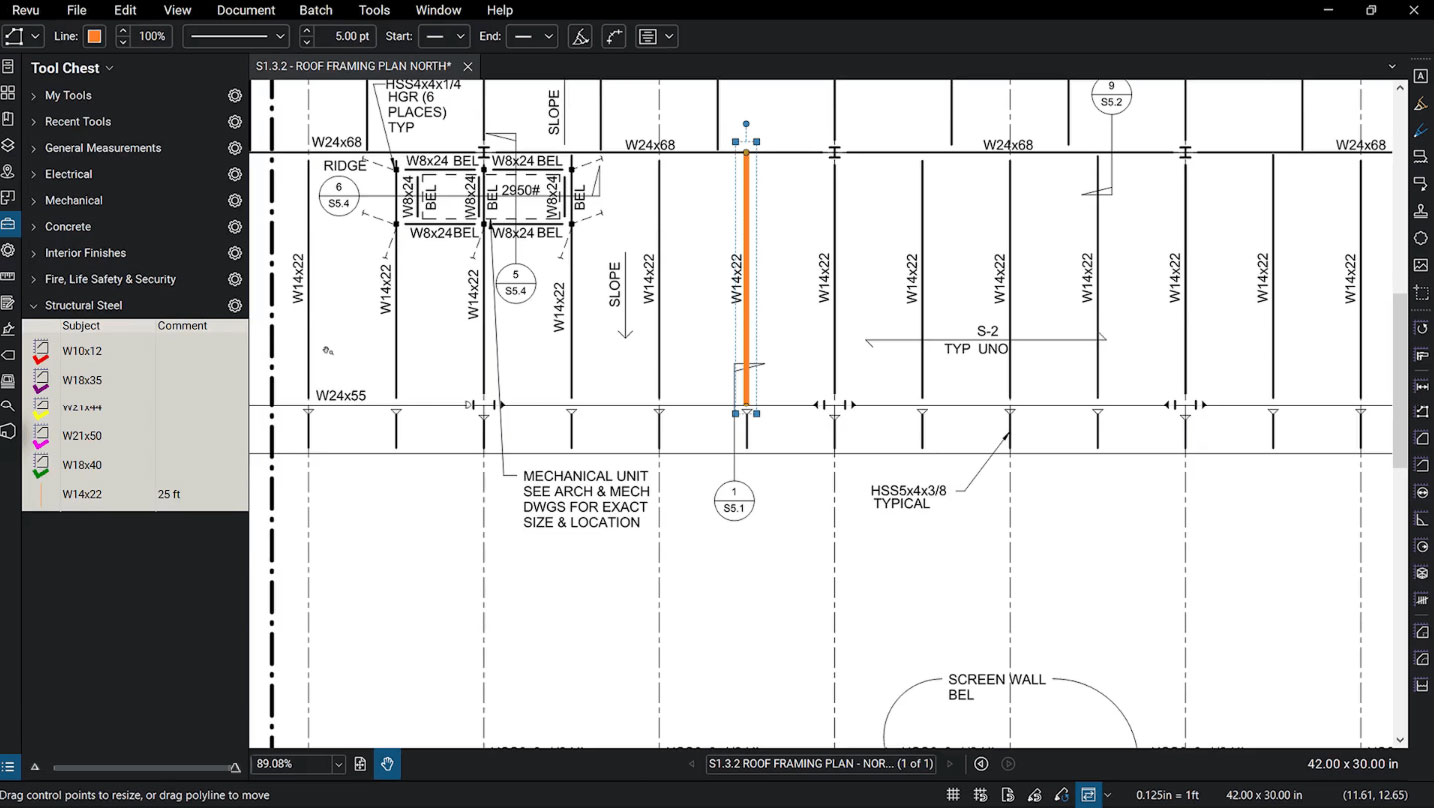Image resolution: width=1439 pixels, height=808 pixels.
Task: Select the Highlight pen tool in right toolbar
Action: (x=1420, y=103)
